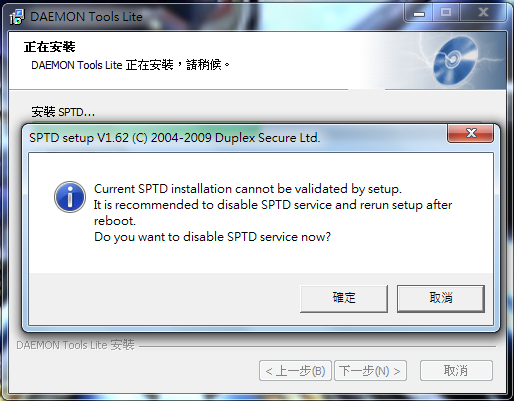Viewport: 514px width, 401px height.
Task: Close the DAEMON Tools Lite installer window
Action: coord(483,13)
